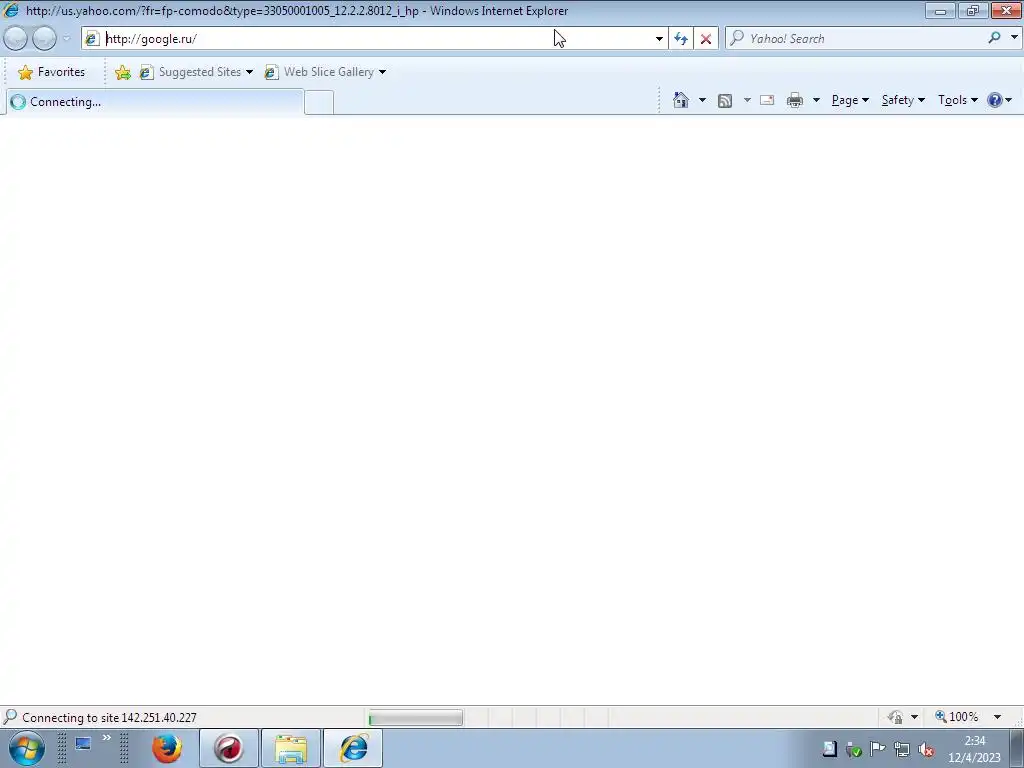Image resolution: width=1024 pixels, height=768 pixels.
Task: Click the status bar magnifier icon
Action: click(x=10, y=717)
